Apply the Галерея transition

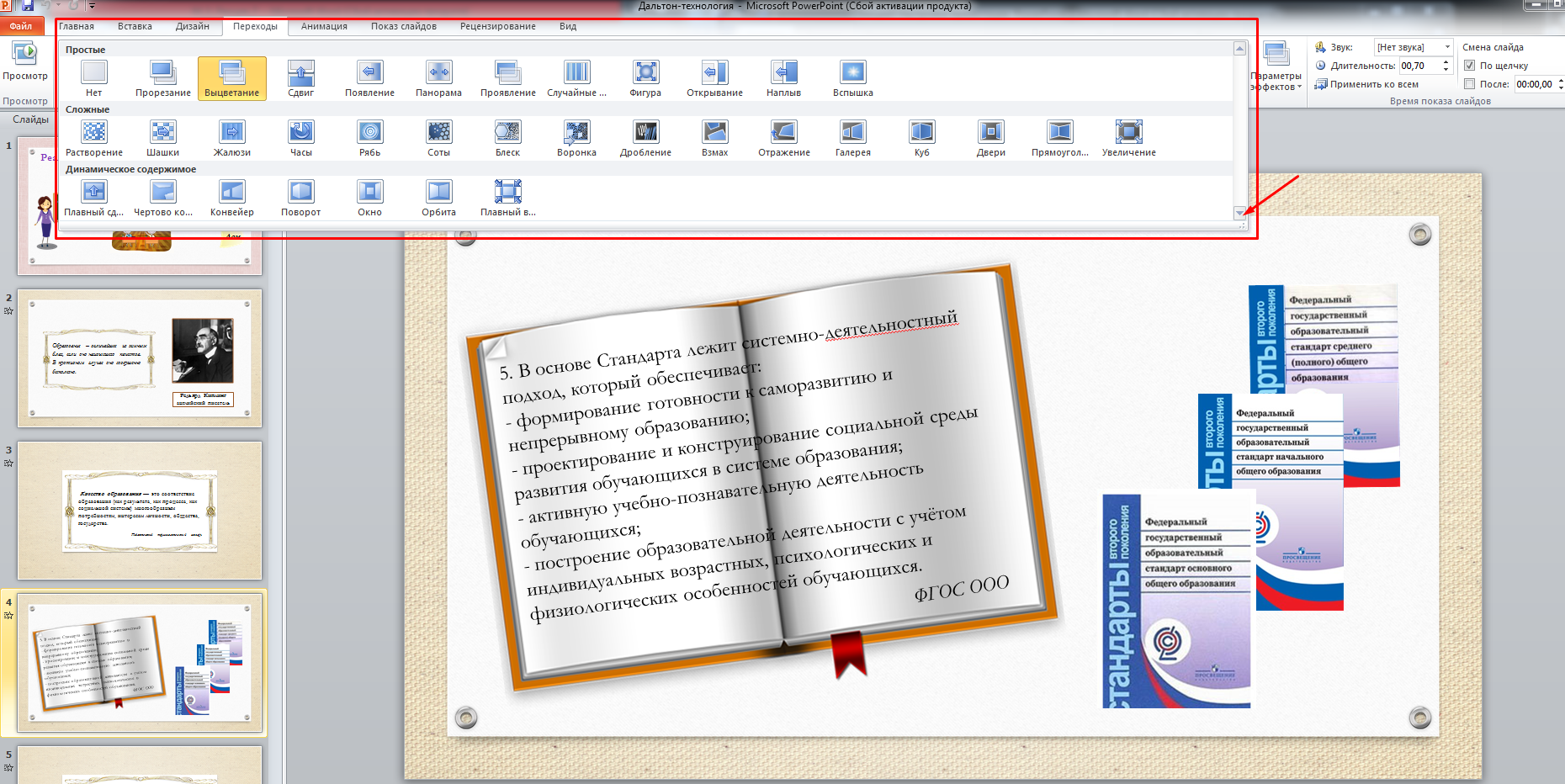coord(853,139)
